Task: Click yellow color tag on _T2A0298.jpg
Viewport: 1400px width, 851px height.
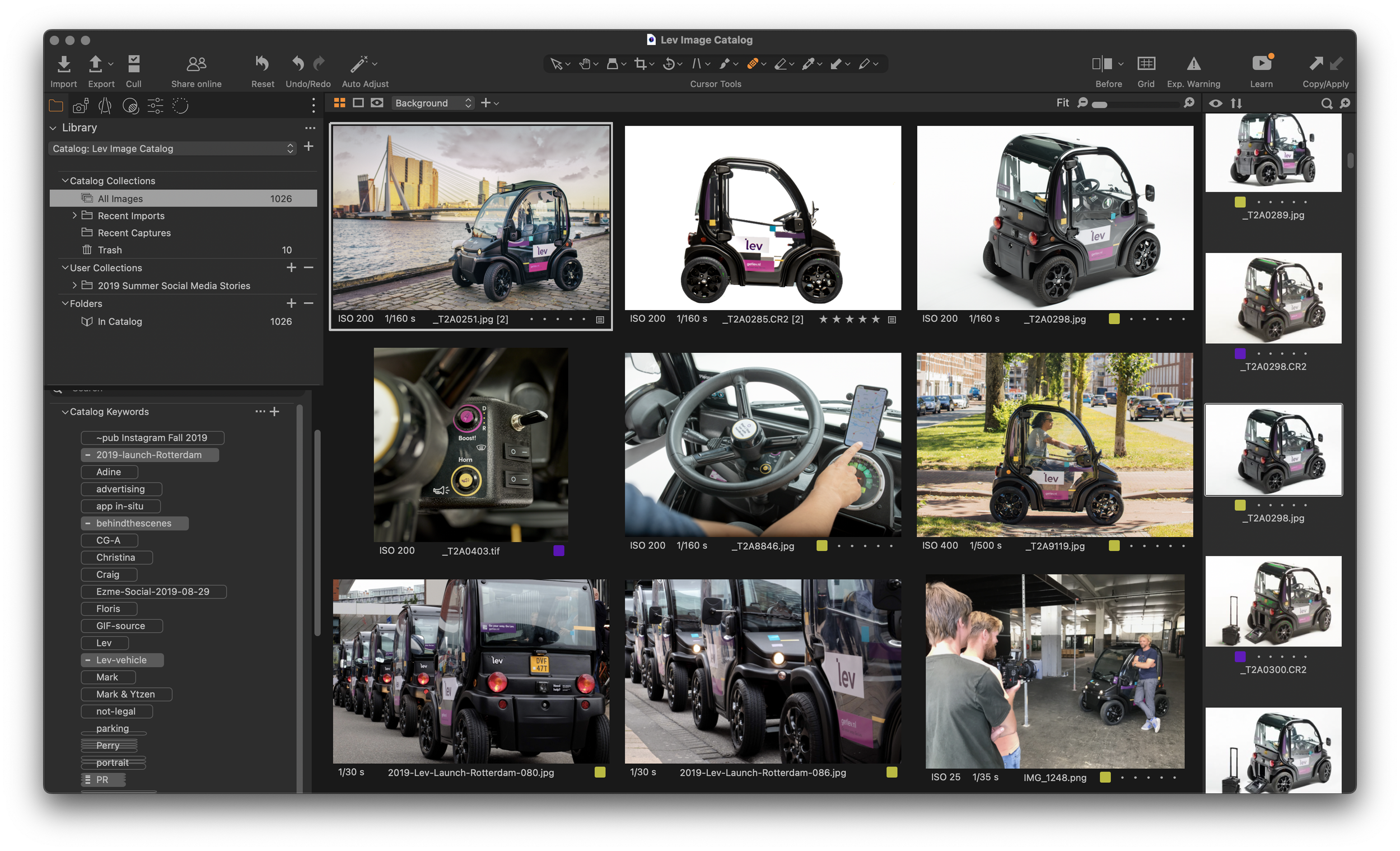Action: pos(1114,319)
